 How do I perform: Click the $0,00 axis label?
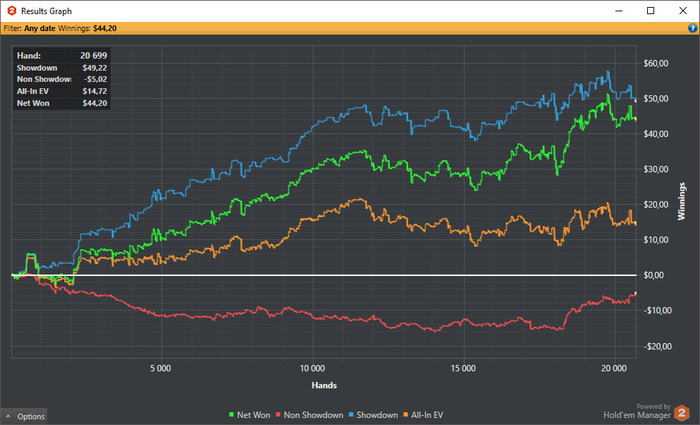click(655, 275)
